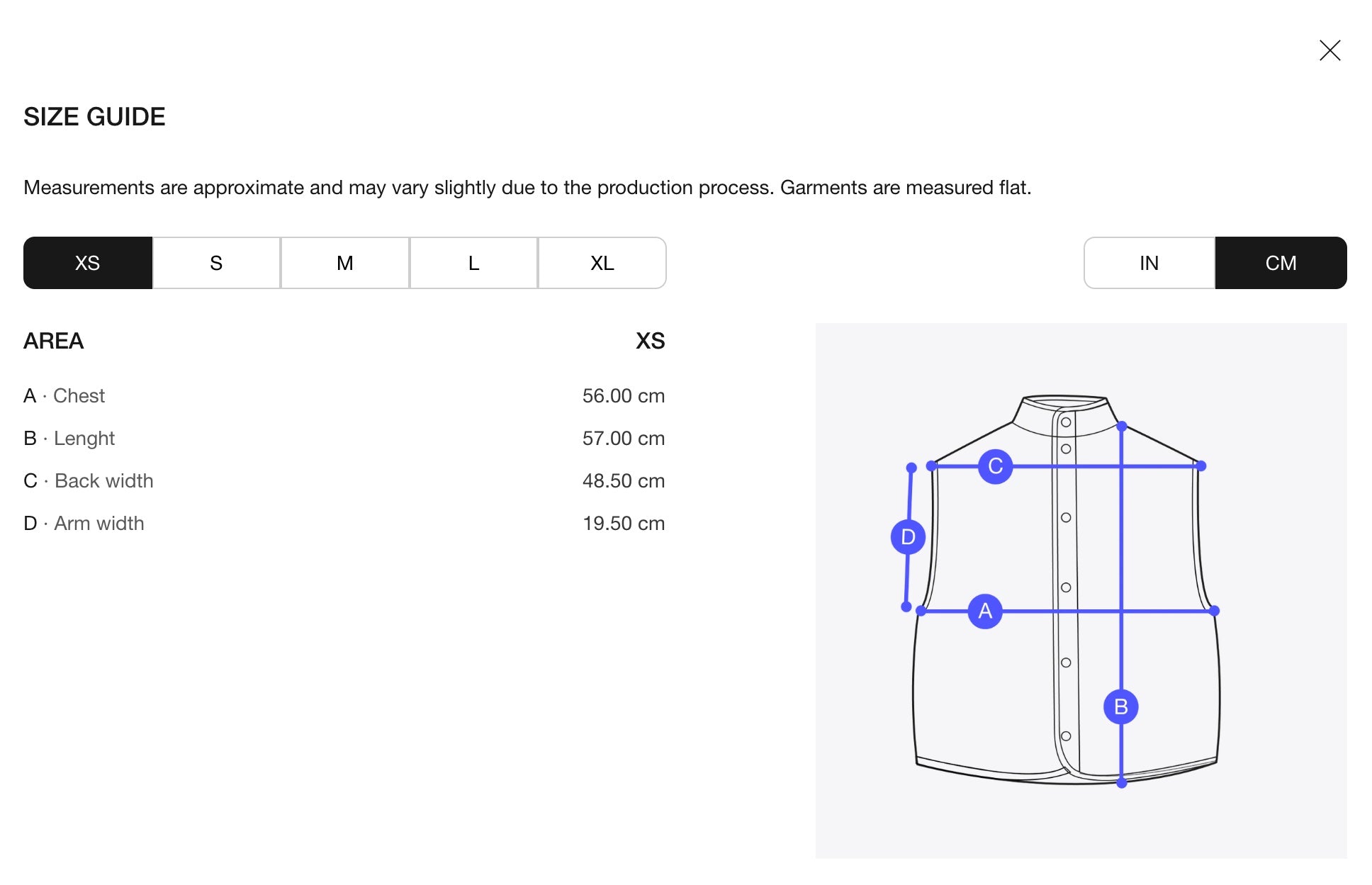Click the 19.50 cm arm width value
Image resolution: width=1372 pixels, height=885 pixels.
[624, 523]
